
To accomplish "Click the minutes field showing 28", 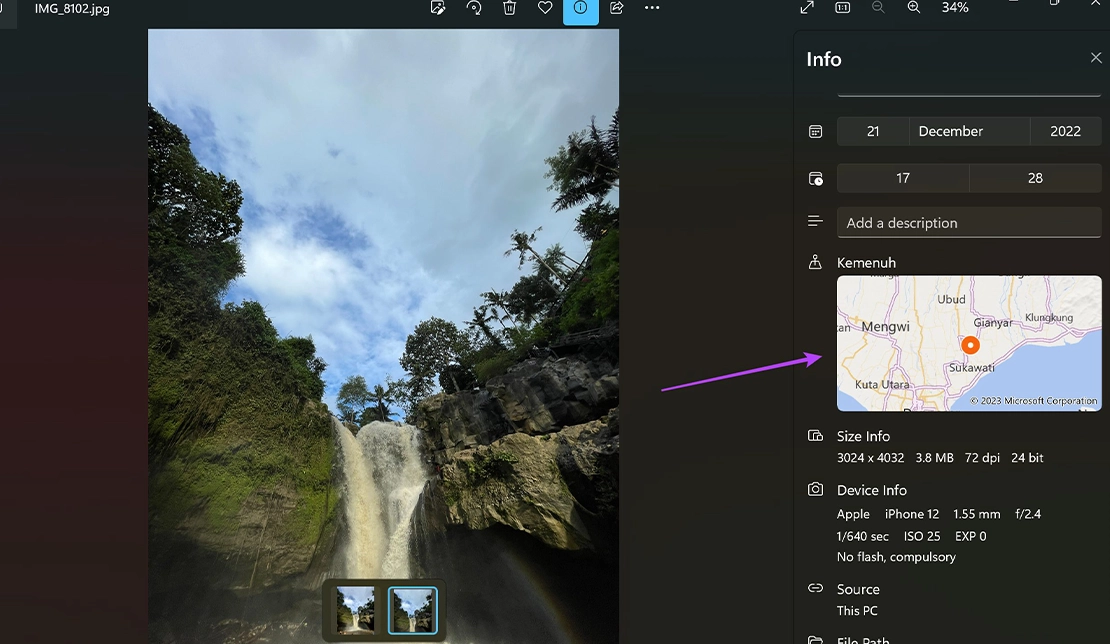I will [1035, 178].
